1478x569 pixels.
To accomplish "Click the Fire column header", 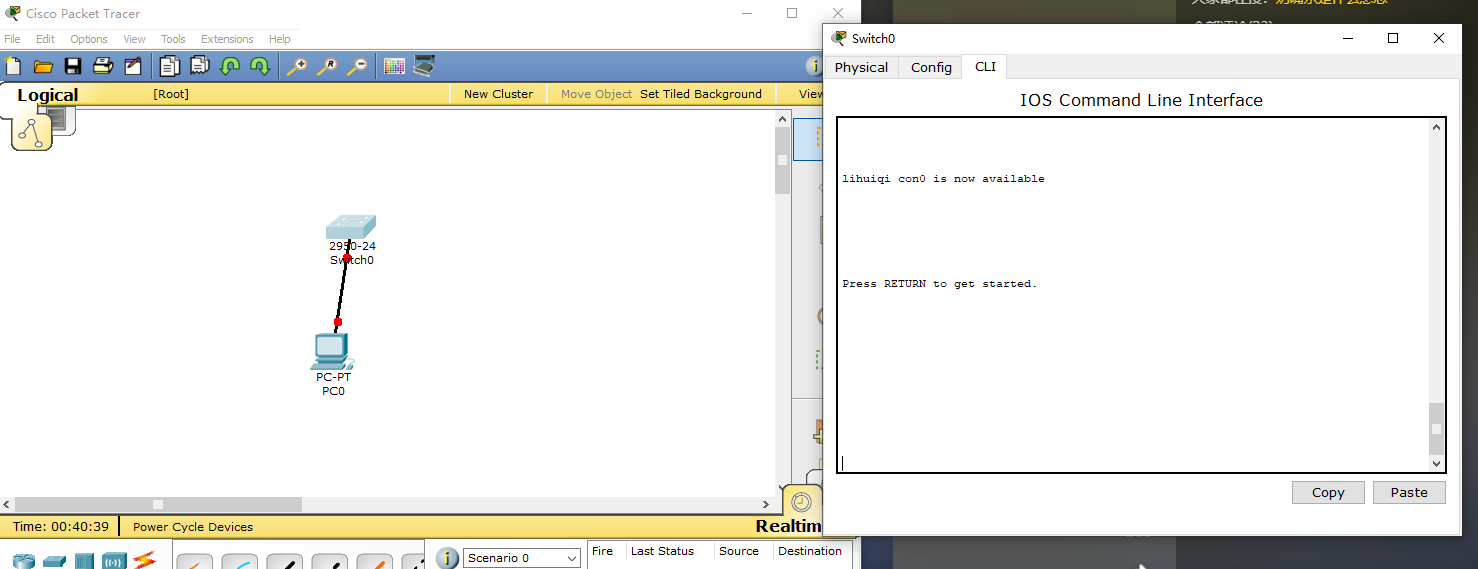I will click(602, 551).
